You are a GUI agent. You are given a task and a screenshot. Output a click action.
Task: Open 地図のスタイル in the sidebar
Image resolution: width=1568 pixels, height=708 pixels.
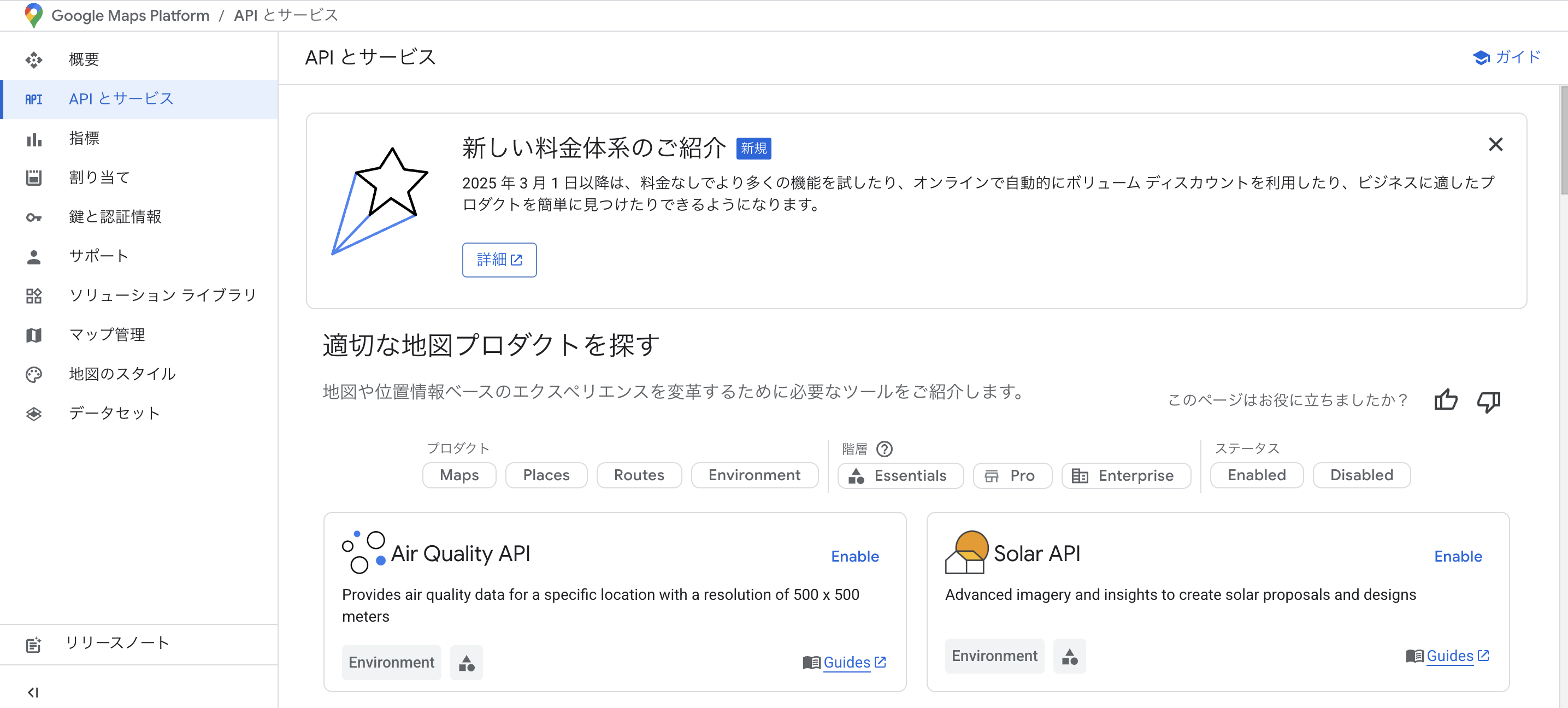click(122, 374)
